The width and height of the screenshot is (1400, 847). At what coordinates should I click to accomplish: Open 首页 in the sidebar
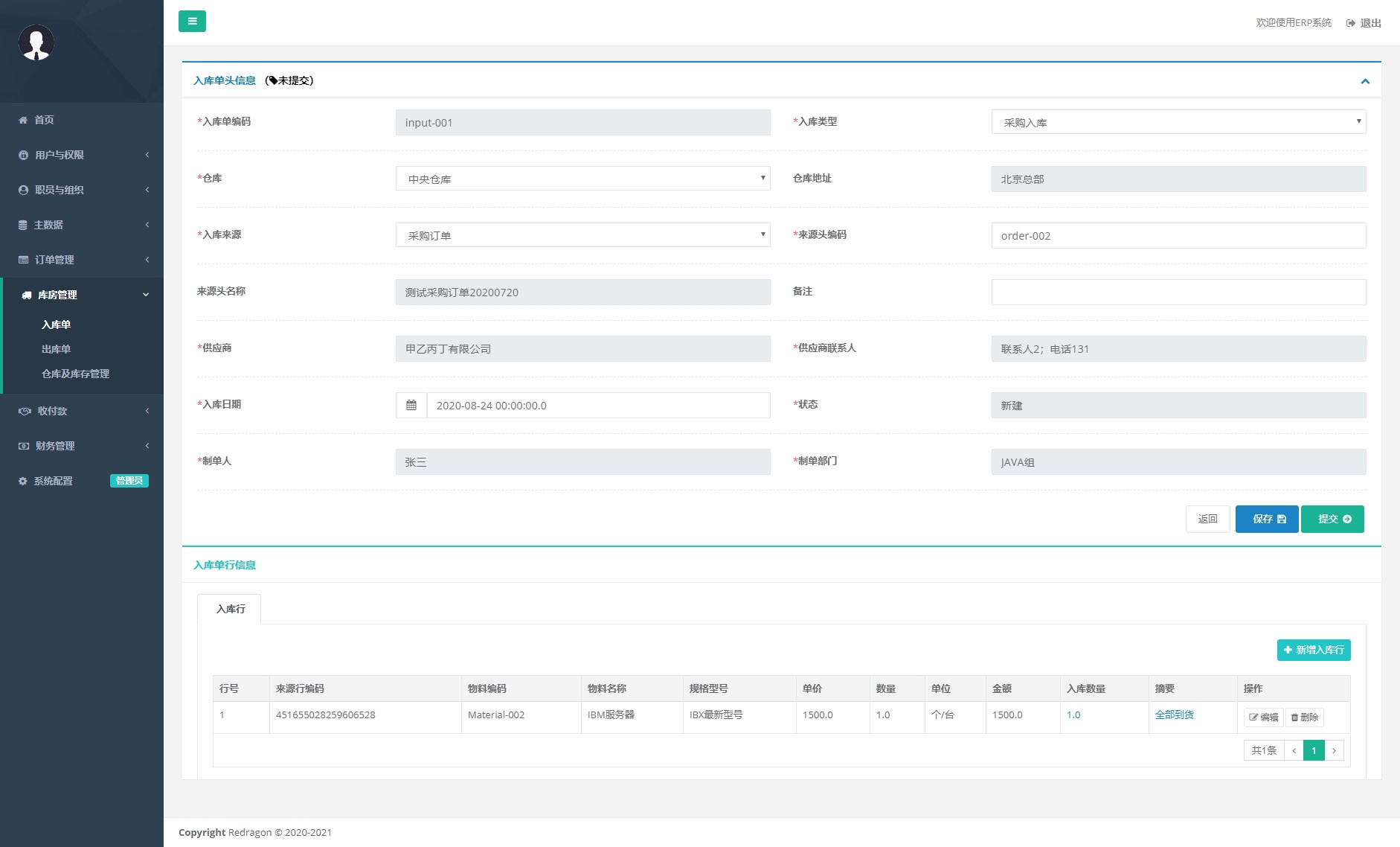click(82, 120)
